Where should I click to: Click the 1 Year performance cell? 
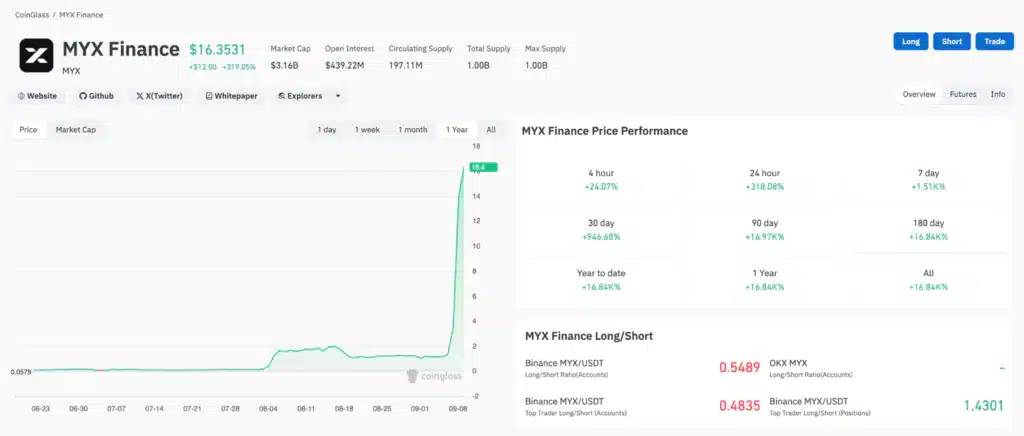click(x=765, y=280)
